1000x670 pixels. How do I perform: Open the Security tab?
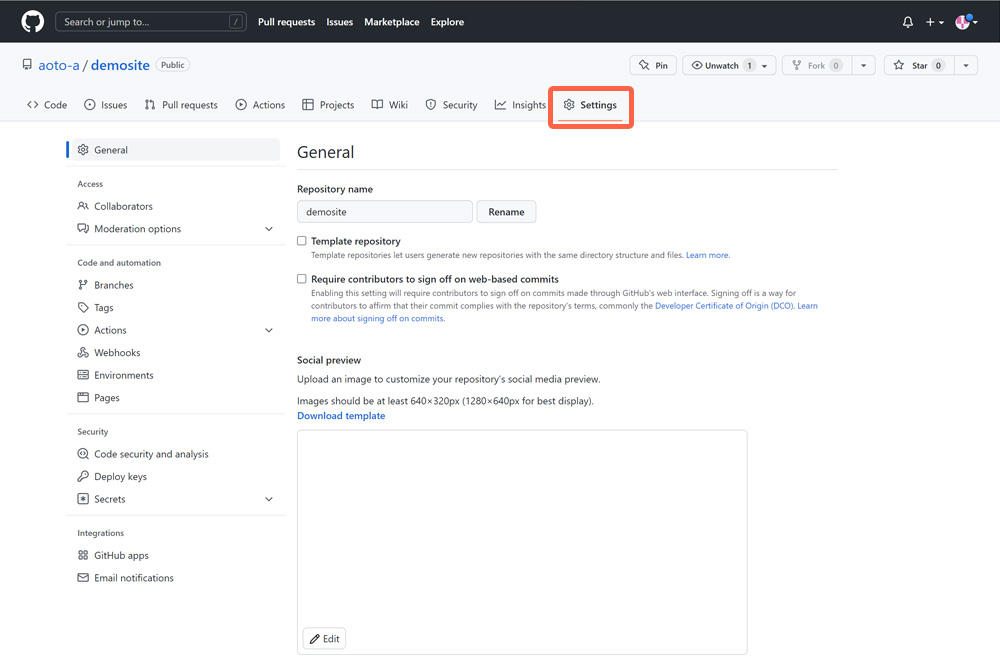pos(452,105)
